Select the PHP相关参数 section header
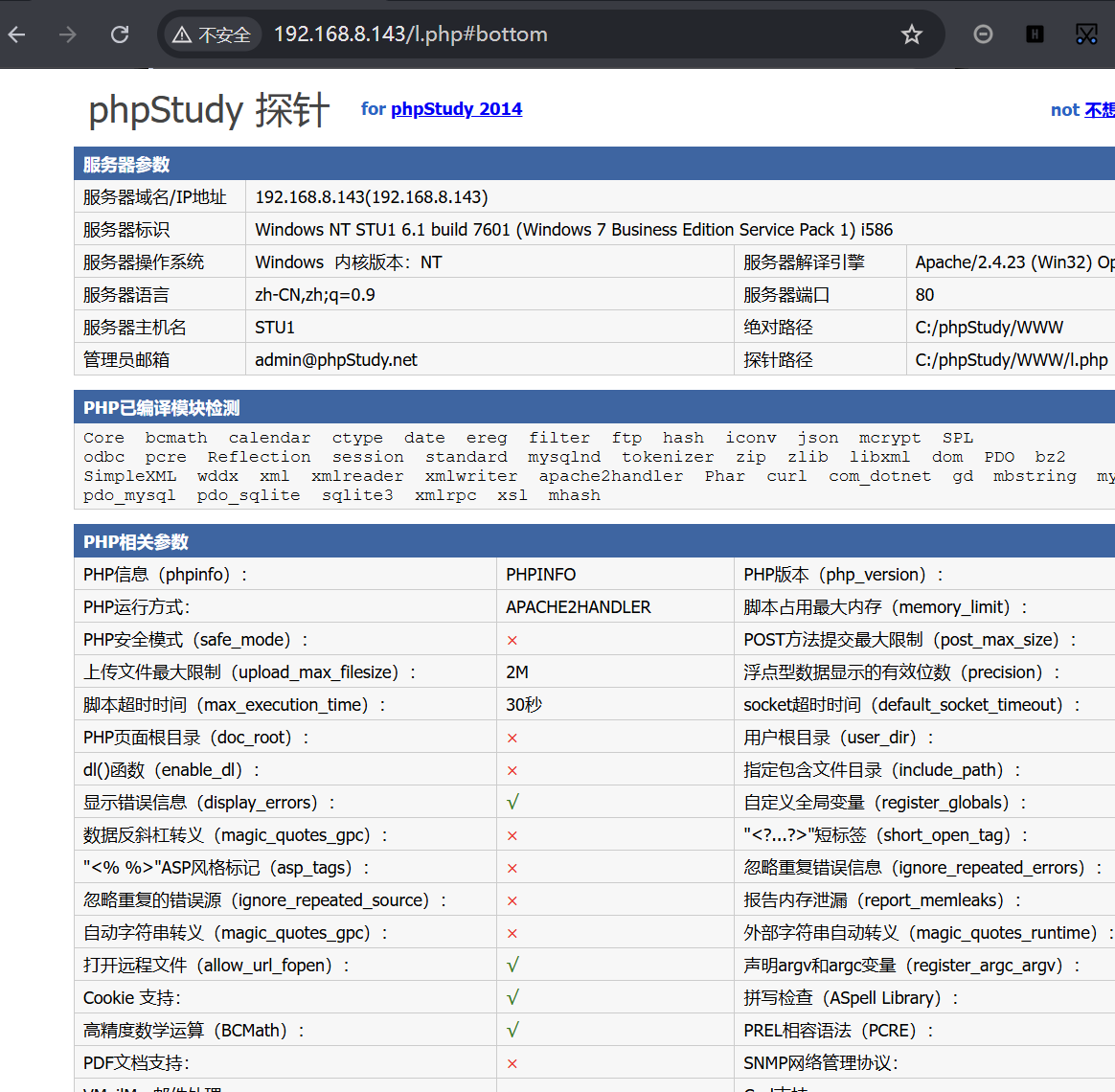1115x1092 pixels. coord(136,542)
